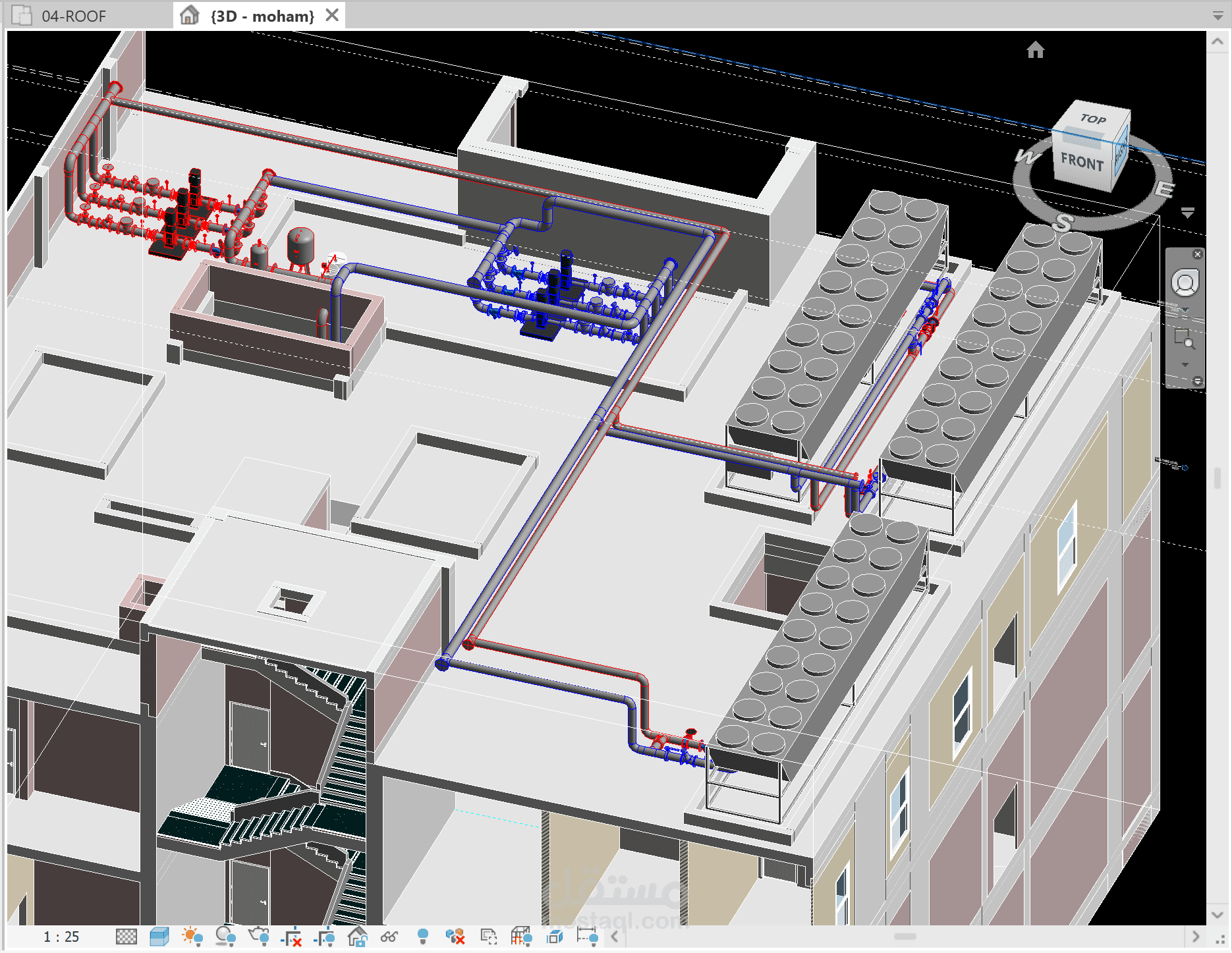Open the Visual Style cube menu
This screenshot has height=953, width=1232.
pyautogui.click(x=159, y=937)
